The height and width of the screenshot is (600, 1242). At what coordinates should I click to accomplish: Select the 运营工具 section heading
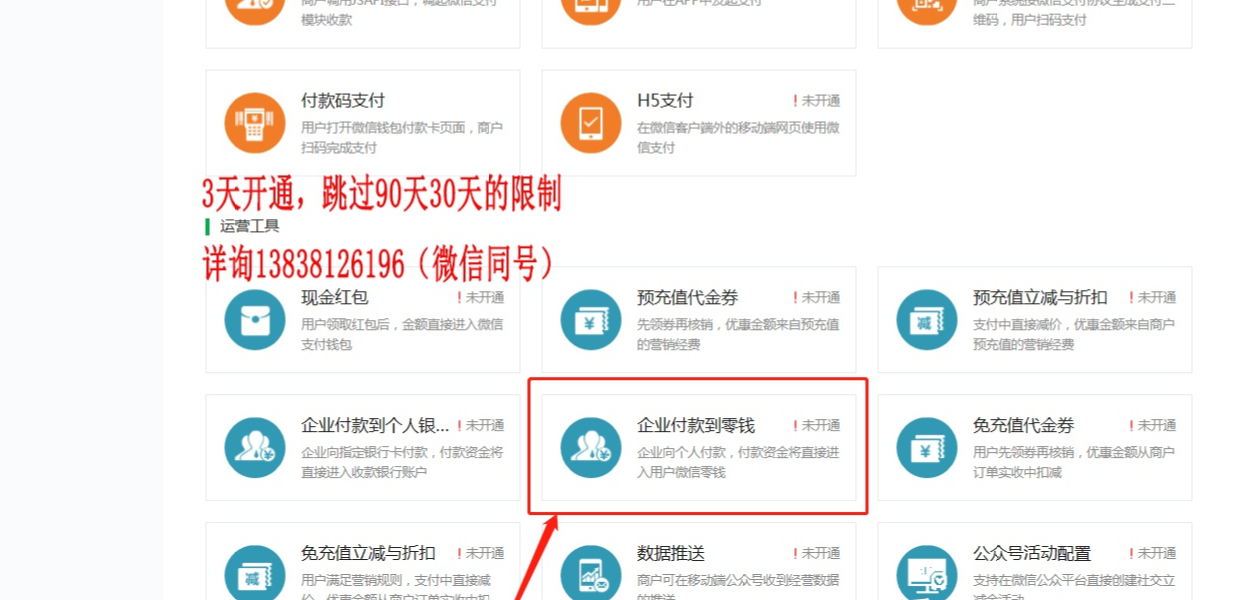[x=250, y=226]
